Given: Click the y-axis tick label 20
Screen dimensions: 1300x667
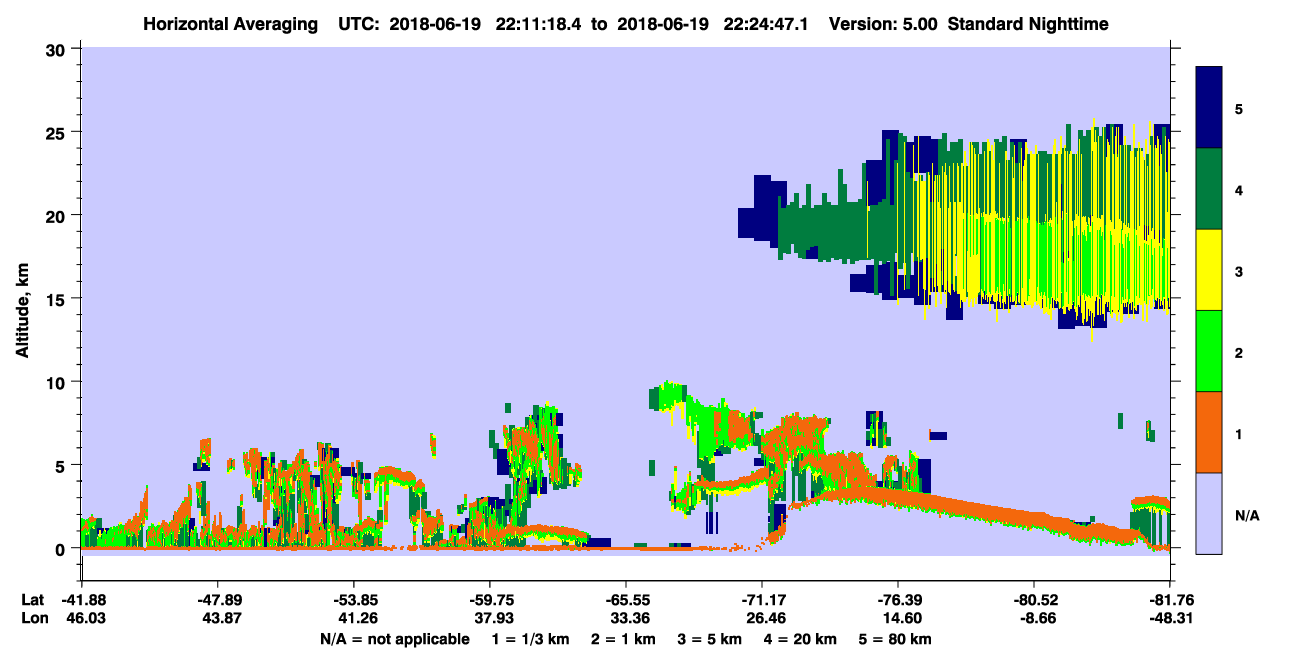Looking at the screenshot, I should tap(58, 215).
